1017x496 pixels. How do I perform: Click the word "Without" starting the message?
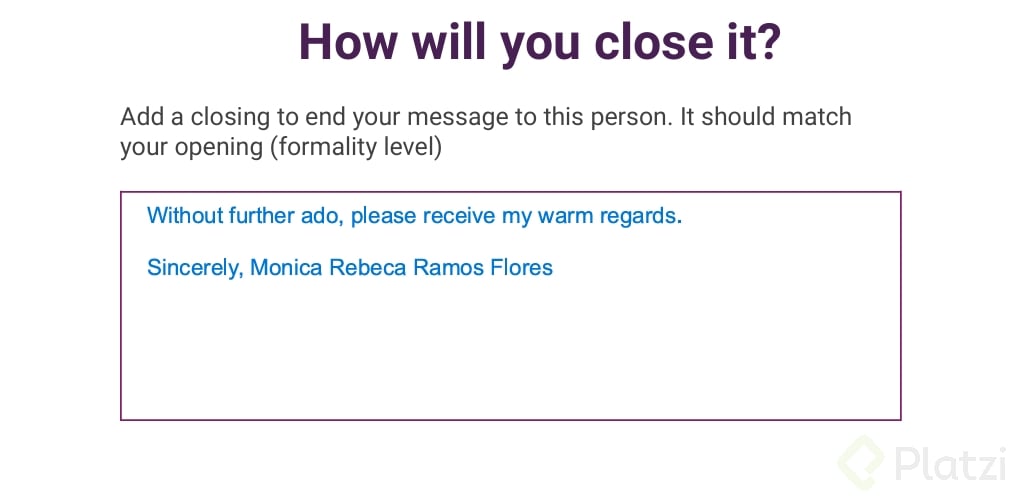tap(184, 215)
